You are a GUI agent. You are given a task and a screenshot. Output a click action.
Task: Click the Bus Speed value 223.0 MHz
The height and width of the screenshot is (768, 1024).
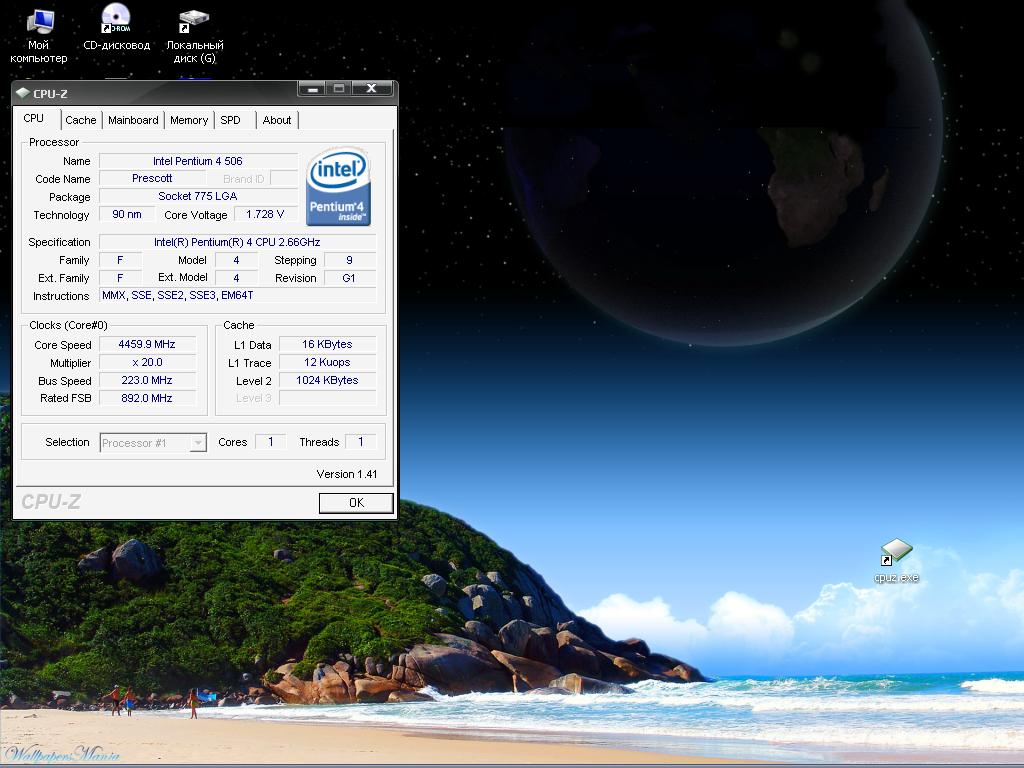click(147, 380)
